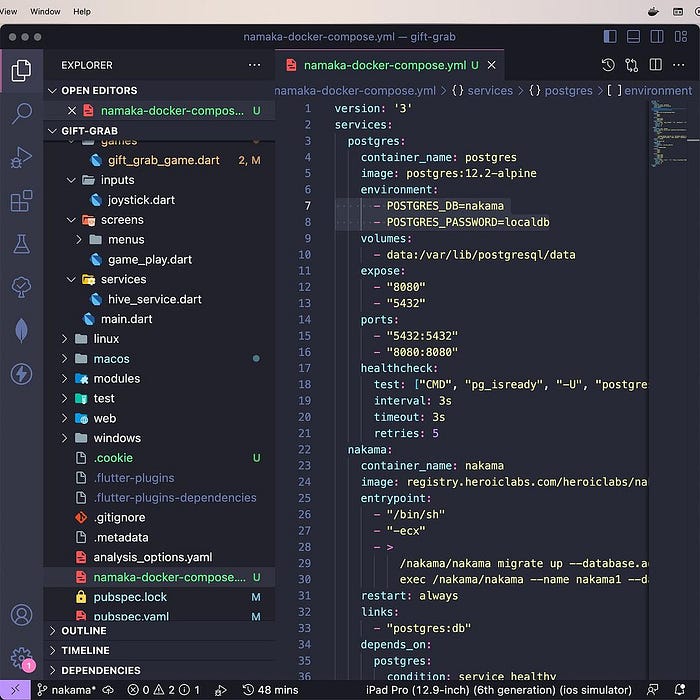
Task: Toggle the Primary Side Bar layout button
Action: 611,37
